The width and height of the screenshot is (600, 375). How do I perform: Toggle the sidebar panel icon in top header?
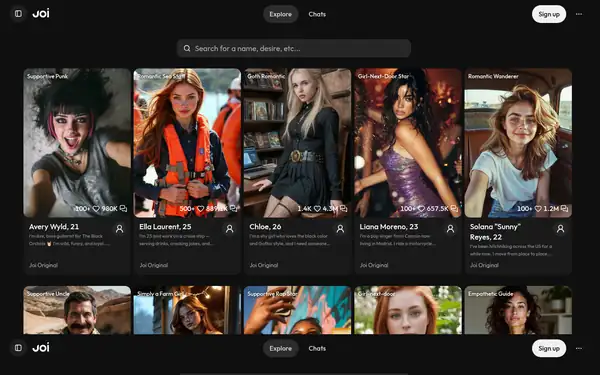tap(18, 14)
